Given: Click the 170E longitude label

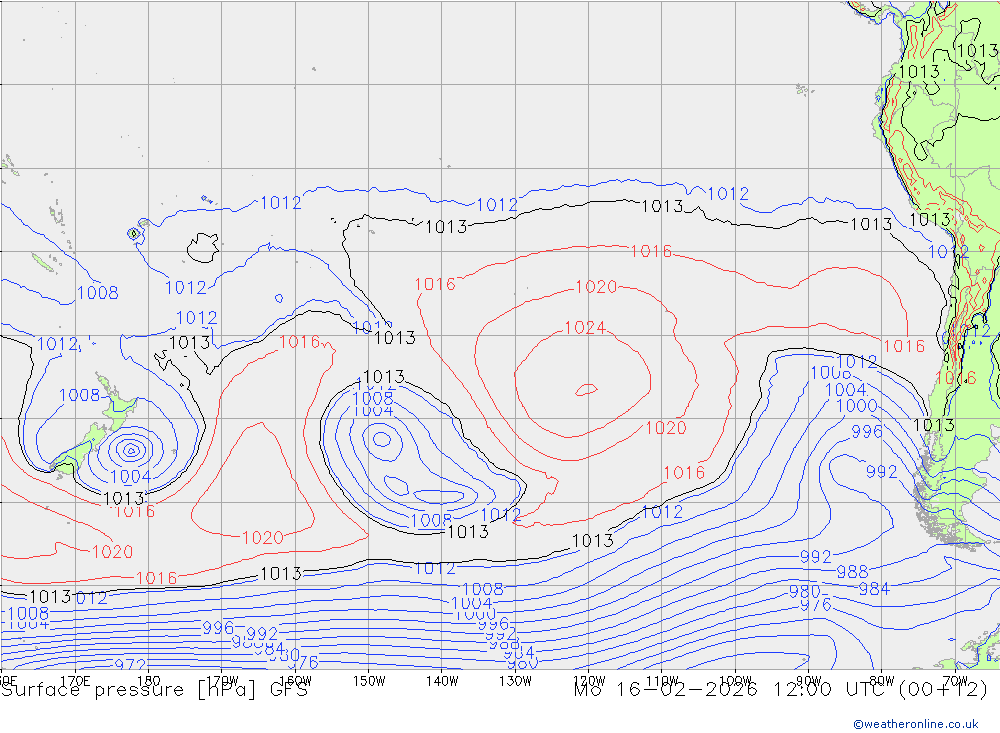Looking at the screenshot, I should [75, 681].
